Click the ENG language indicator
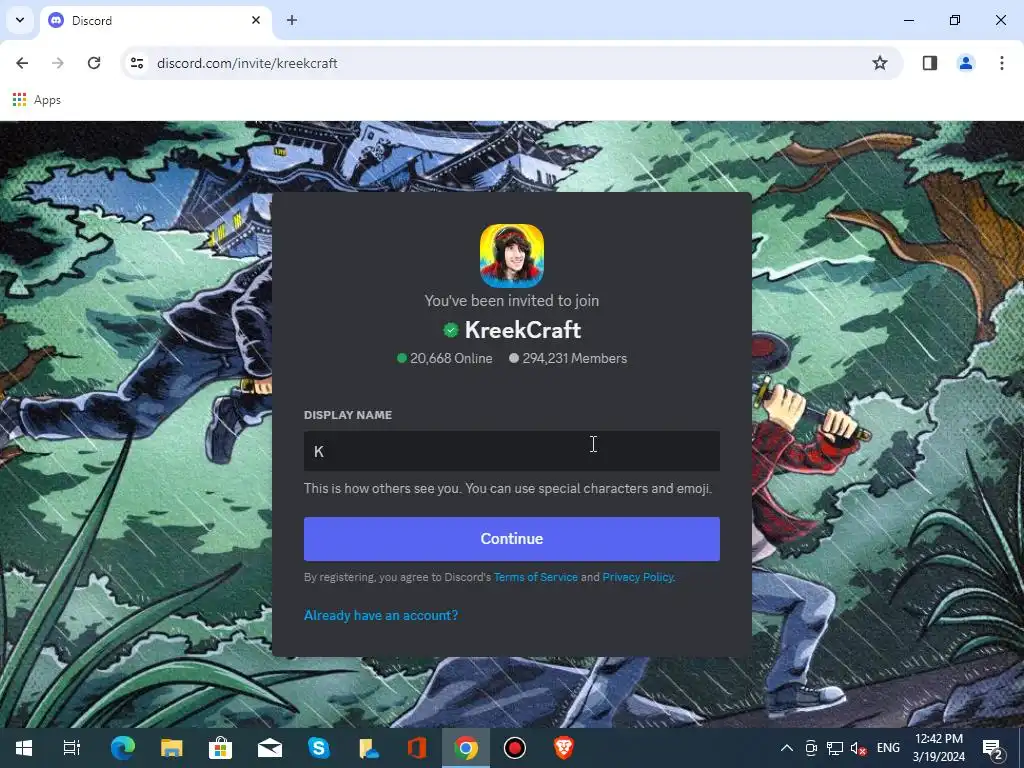1024x768 pixels. [x=888, y=748]
